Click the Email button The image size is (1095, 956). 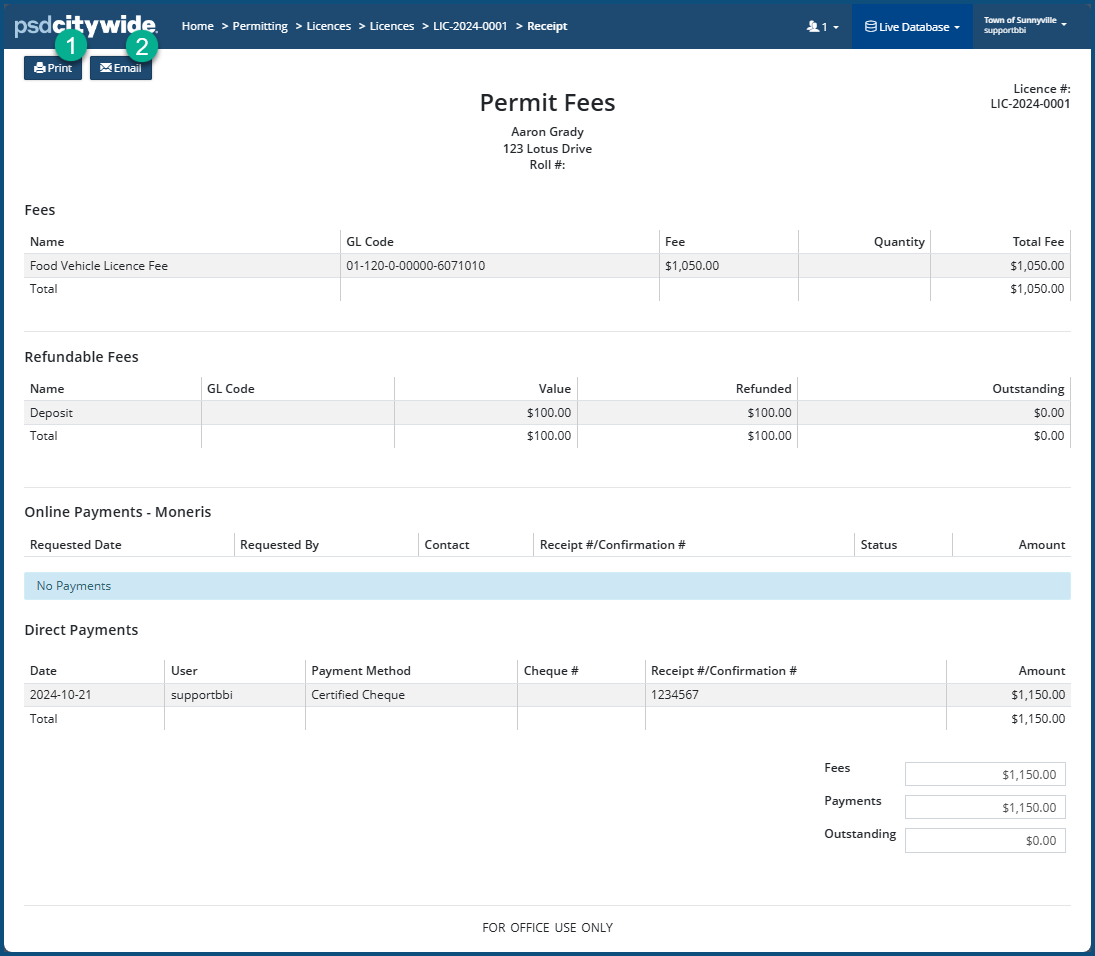coord(120,69)
